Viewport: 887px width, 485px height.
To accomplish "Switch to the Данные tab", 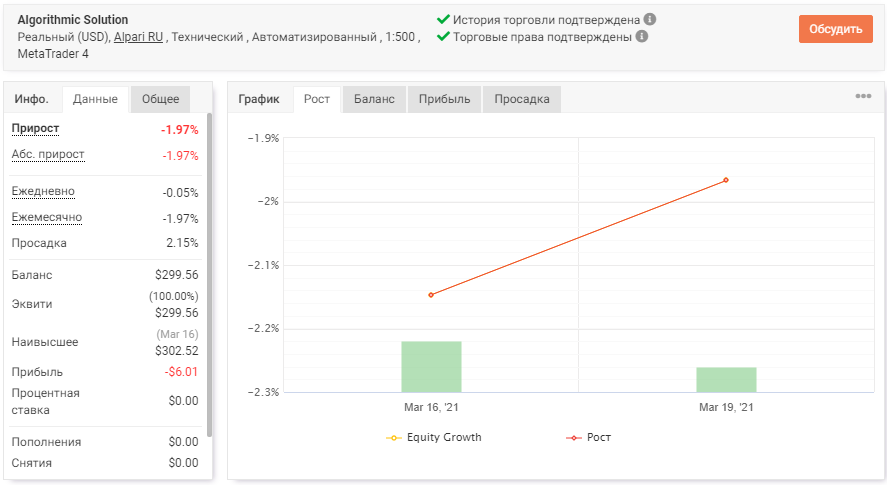I will coord(95,99).
